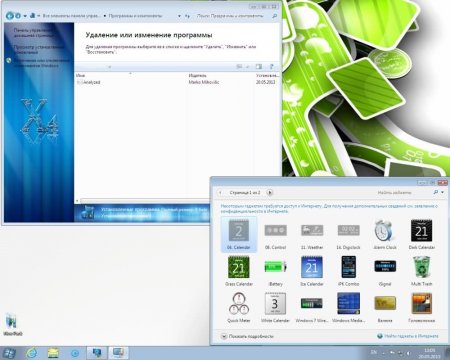This screenshot has height=360, width=450.
Task: Select the 14. Digiclock gadget
Action: click(348, 234)
